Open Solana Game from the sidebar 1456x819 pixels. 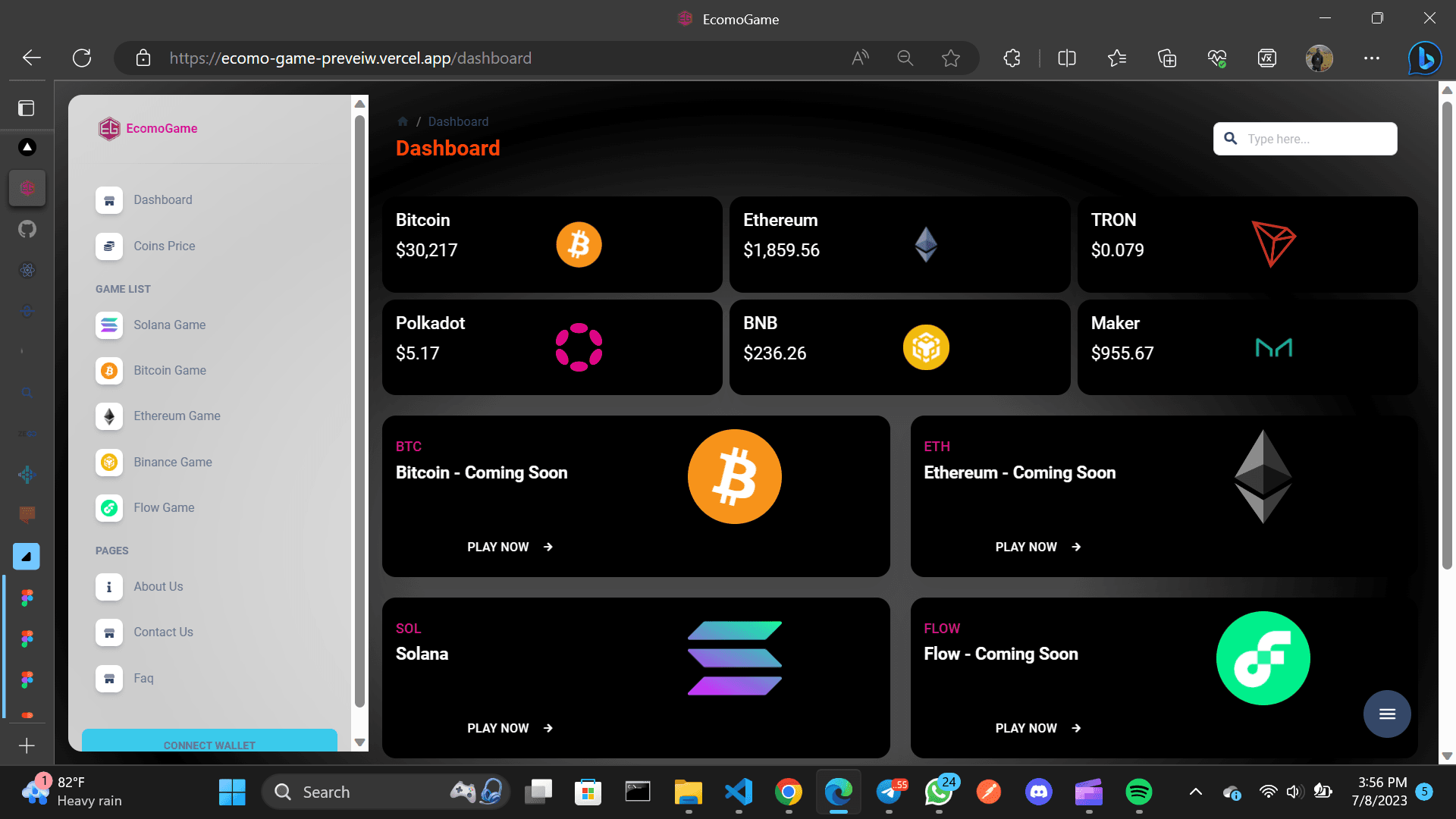(169, 325)
